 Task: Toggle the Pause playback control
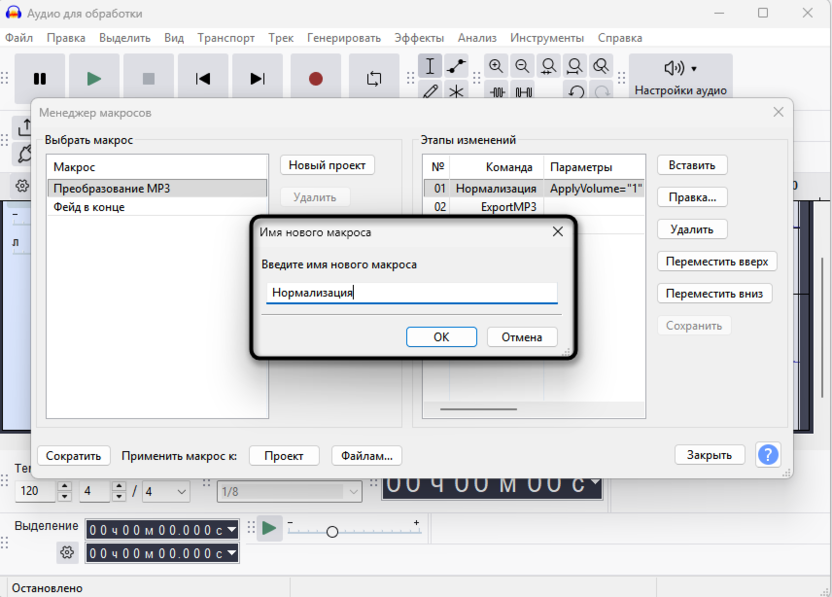point(40,76)
